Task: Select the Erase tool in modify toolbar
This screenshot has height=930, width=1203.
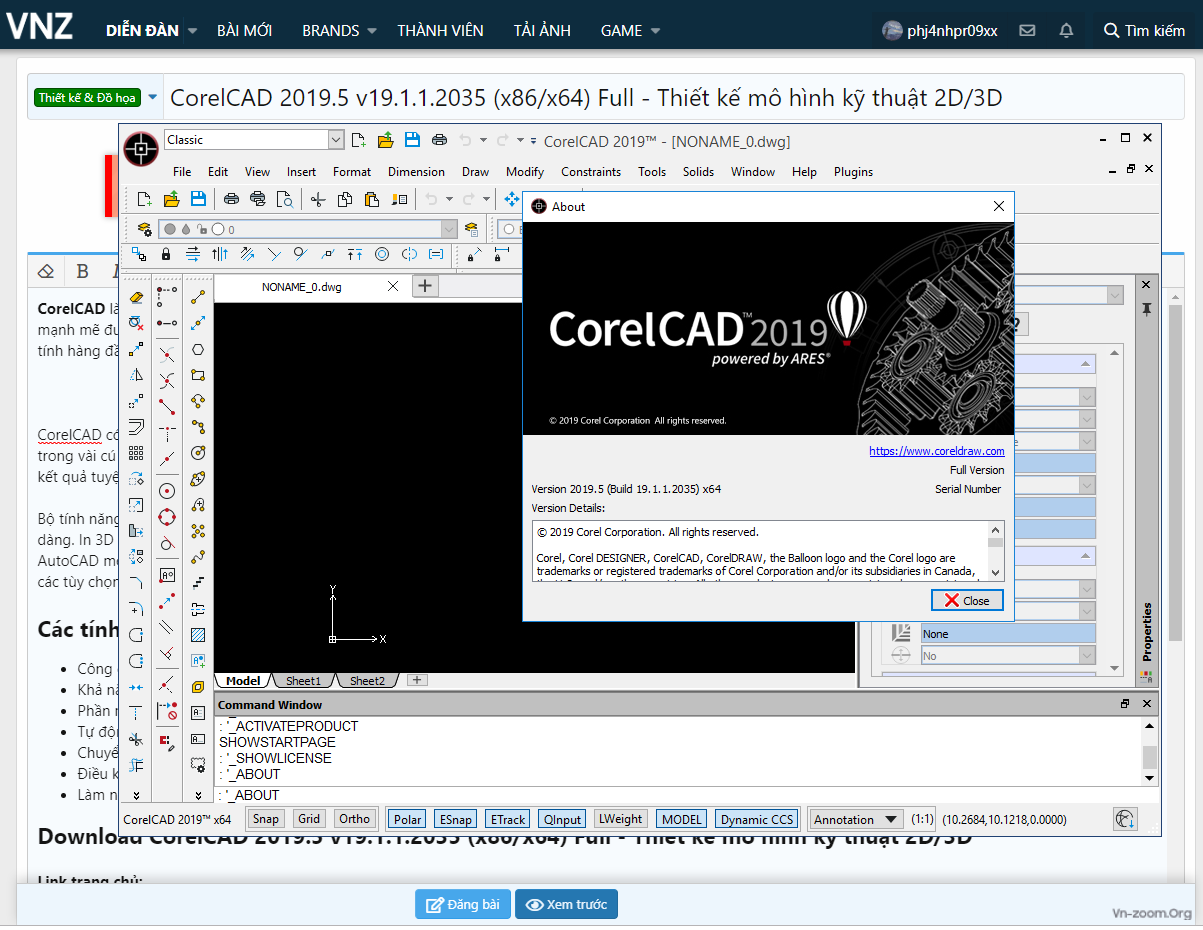Action: [x=136, y=297]
